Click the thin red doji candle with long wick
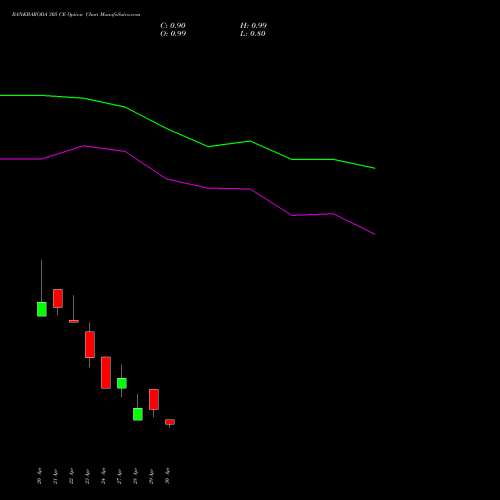This screenshot has height=500, width=500. pos(74,321)
